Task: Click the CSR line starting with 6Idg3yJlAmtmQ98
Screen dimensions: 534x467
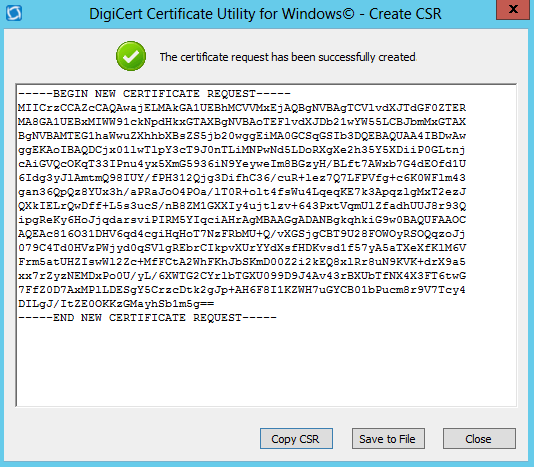Action: [242, 177]
